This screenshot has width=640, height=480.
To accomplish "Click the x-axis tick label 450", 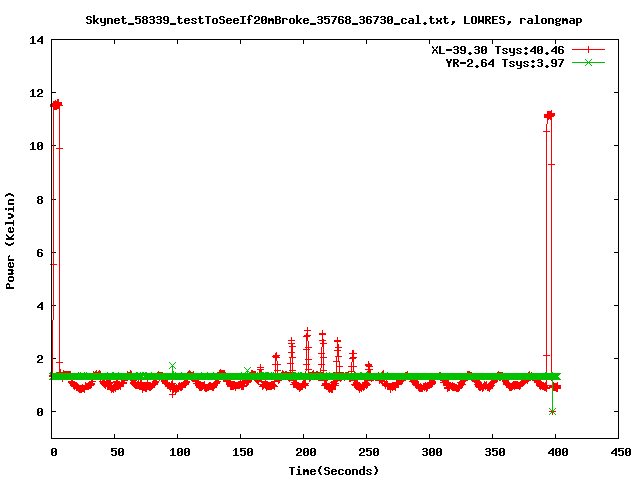I will click(620, 452).
